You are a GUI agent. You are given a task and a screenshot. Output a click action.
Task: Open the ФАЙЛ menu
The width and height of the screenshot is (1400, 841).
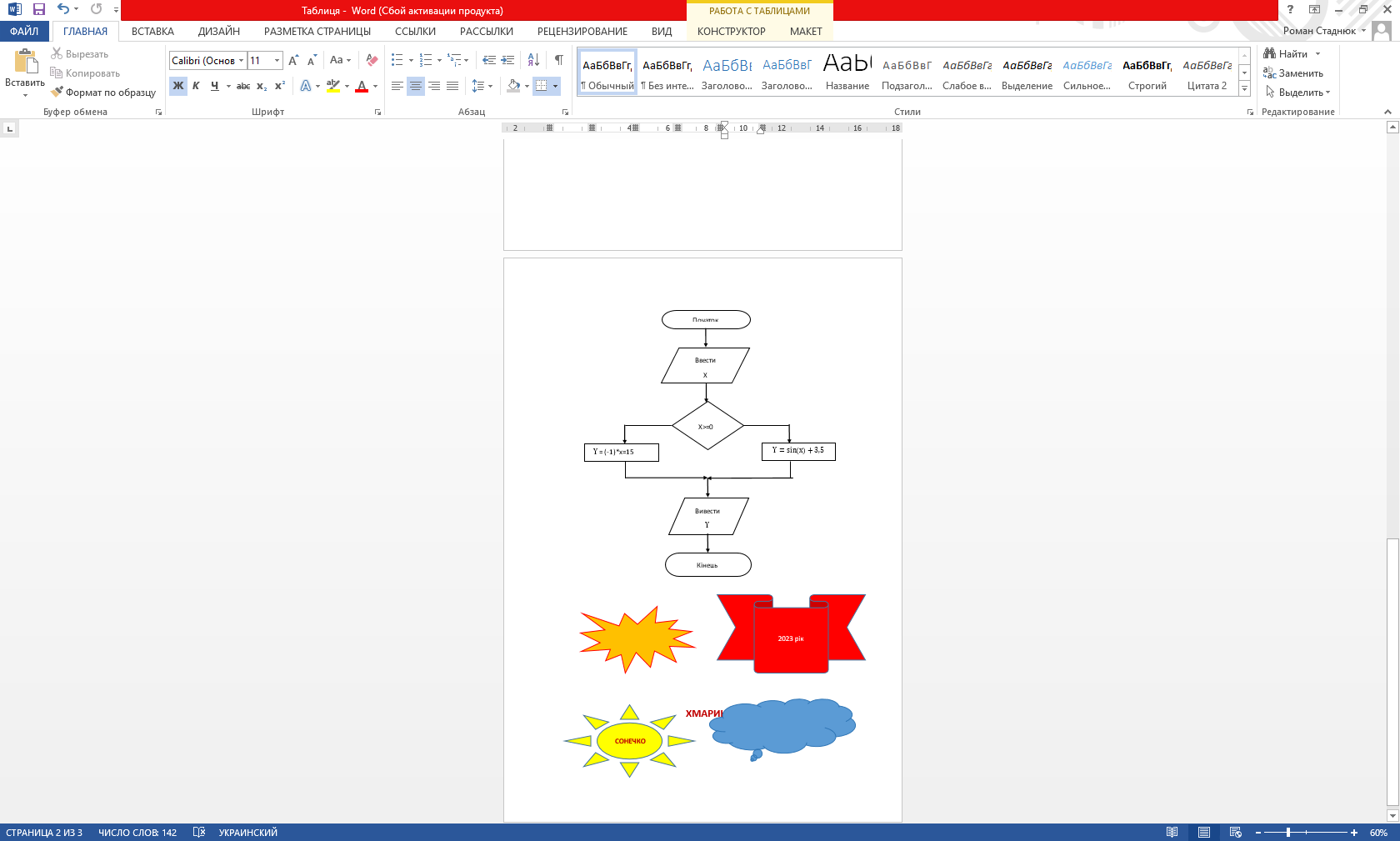(x=24, y=32)
